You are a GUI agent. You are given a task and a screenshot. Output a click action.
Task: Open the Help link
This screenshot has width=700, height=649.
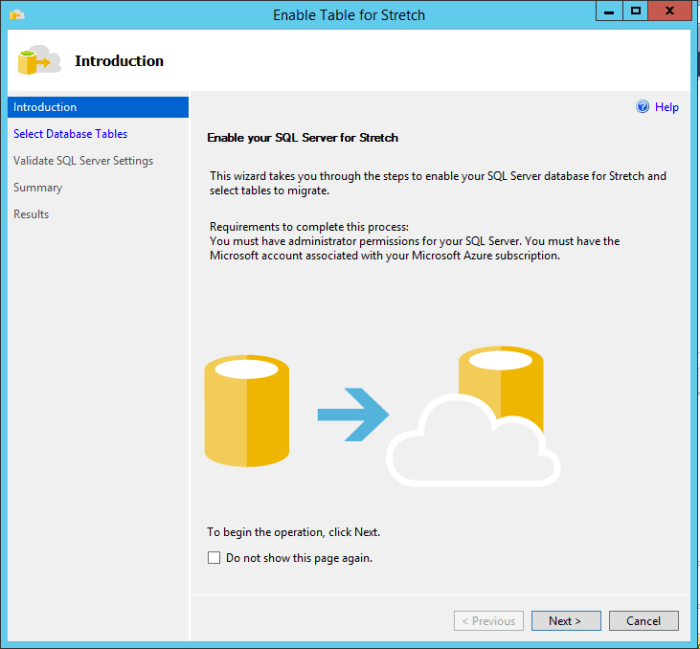(667, 107)
